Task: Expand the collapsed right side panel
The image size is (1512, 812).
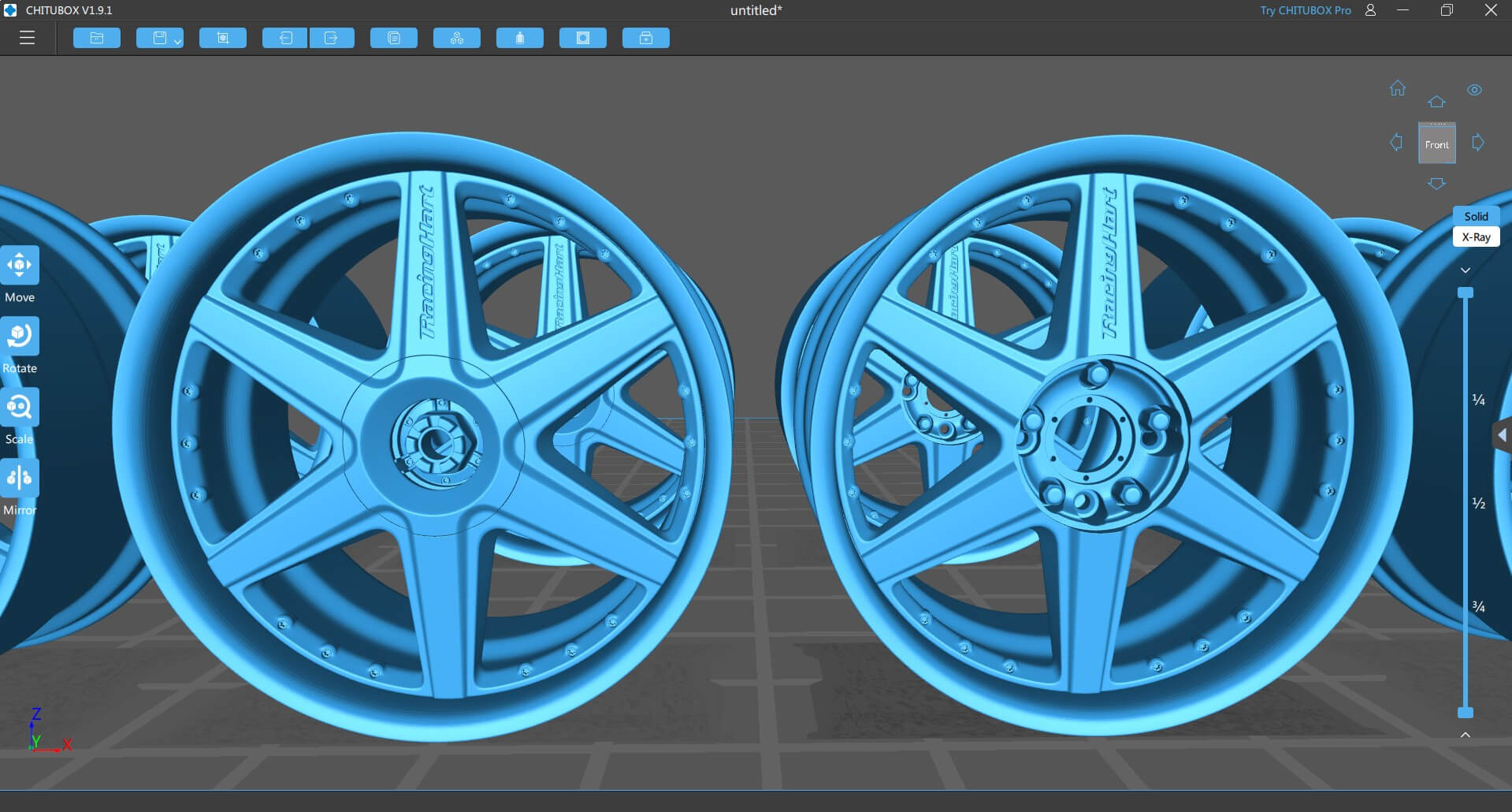Action: (1502, 435)
